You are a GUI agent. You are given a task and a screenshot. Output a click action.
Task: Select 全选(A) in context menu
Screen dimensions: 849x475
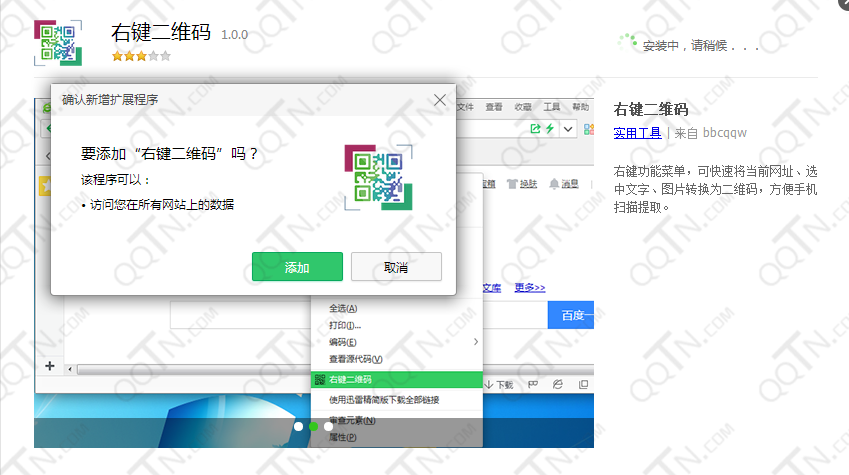[x=343, y=309]
